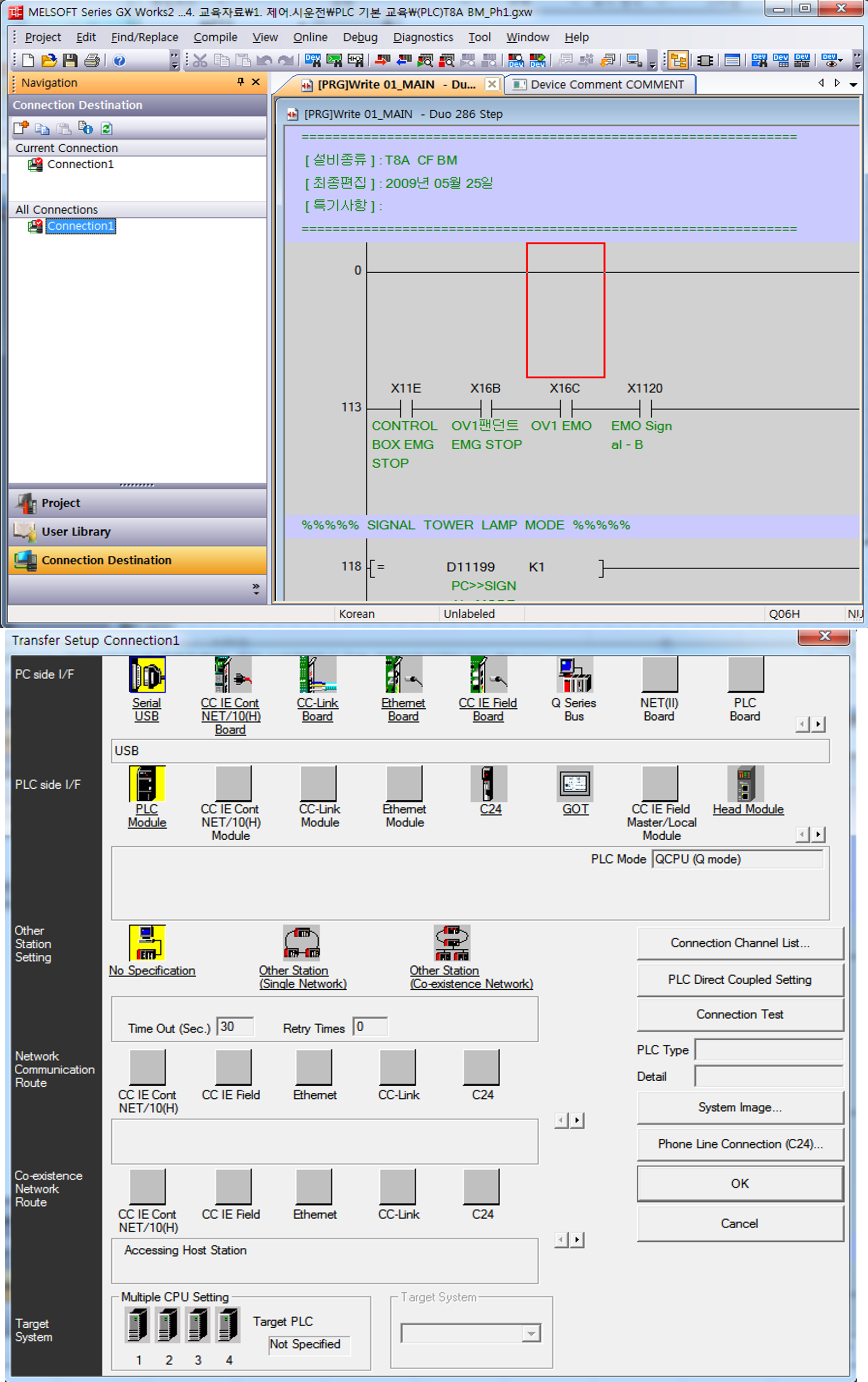Open the editor tab list dropdown arrow
Screen dimensions: 868x1382
pos(854,84)
